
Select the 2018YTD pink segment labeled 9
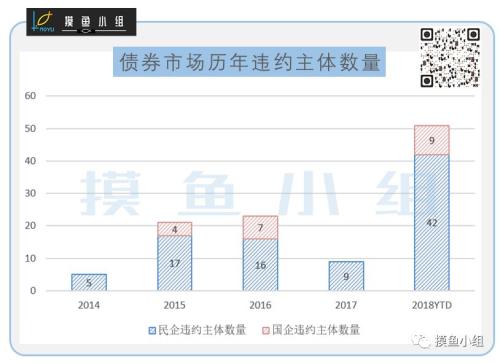click(x=432, y=140)
